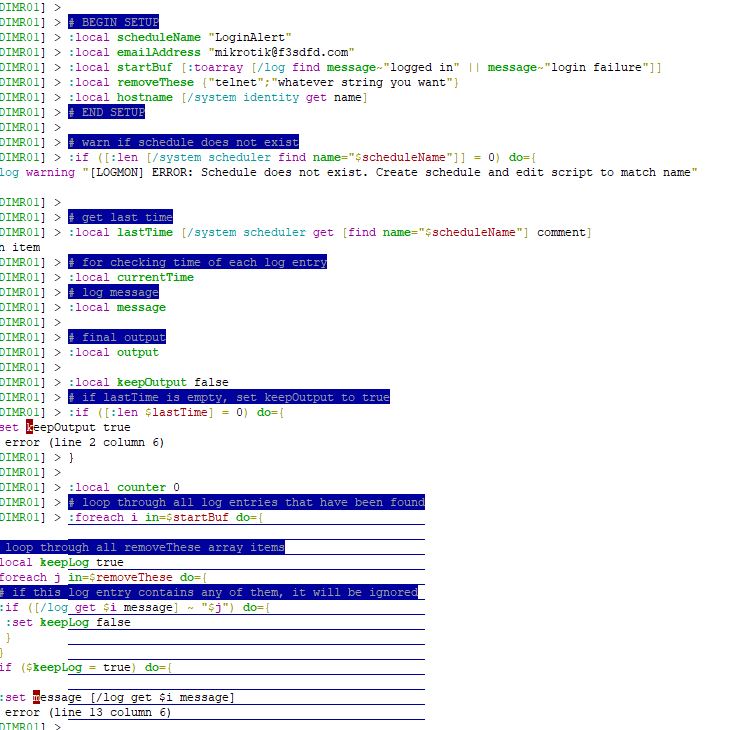Click the 'local keepLog true' line
Screen dimensions: 737x730
[x=62, y=562]
